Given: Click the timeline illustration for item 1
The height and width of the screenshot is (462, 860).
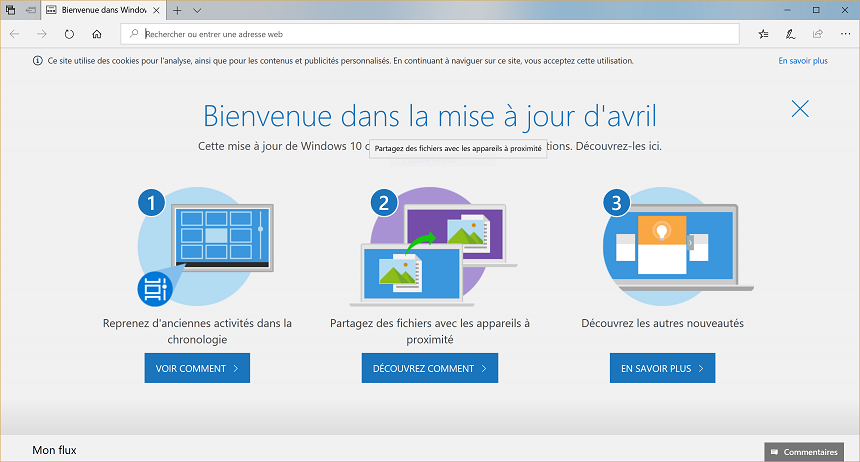Looking at the screenshot, I should (206, 246).
